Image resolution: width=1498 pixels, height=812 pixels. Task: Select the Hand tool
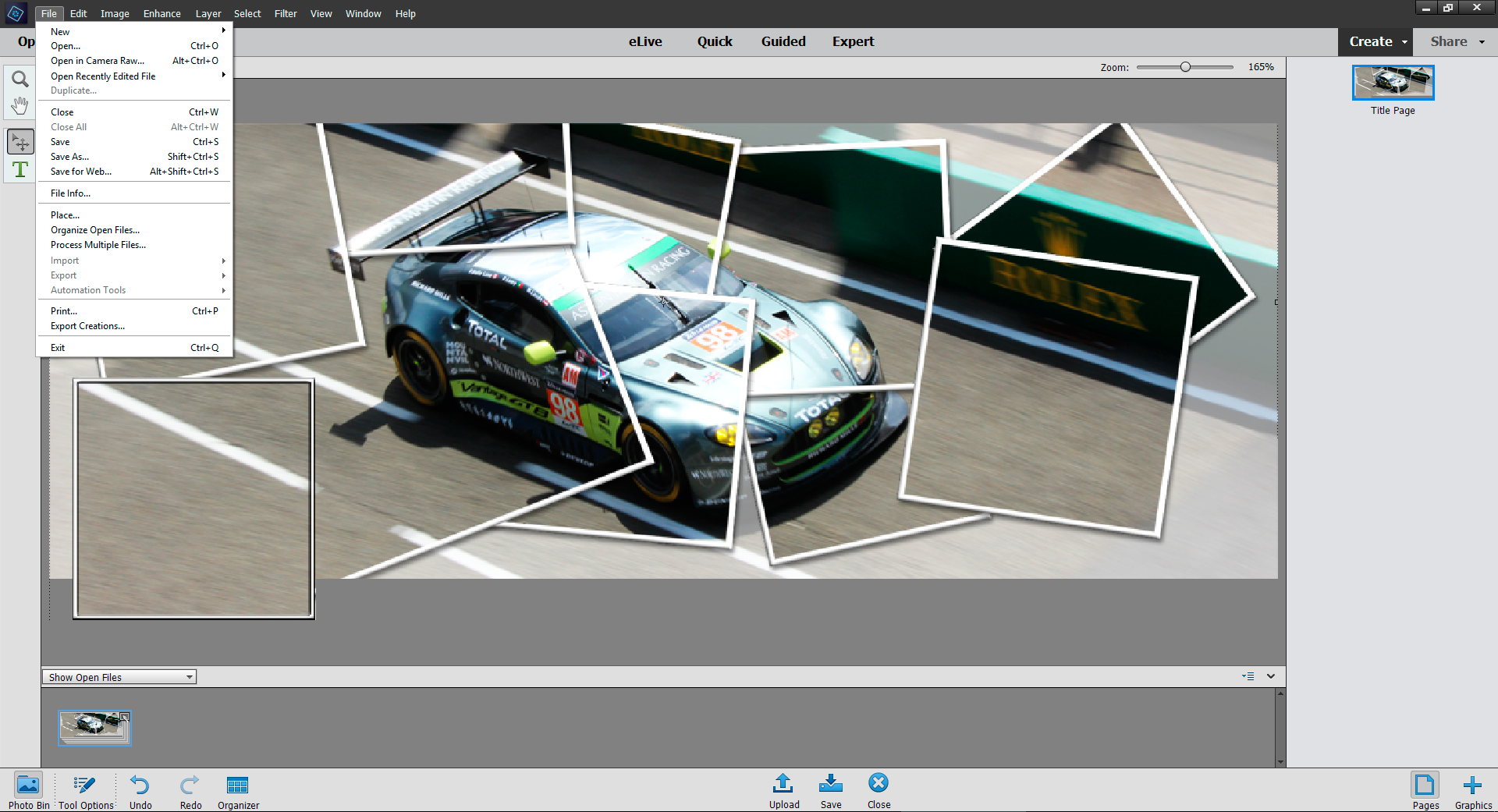tap(20, 106)
